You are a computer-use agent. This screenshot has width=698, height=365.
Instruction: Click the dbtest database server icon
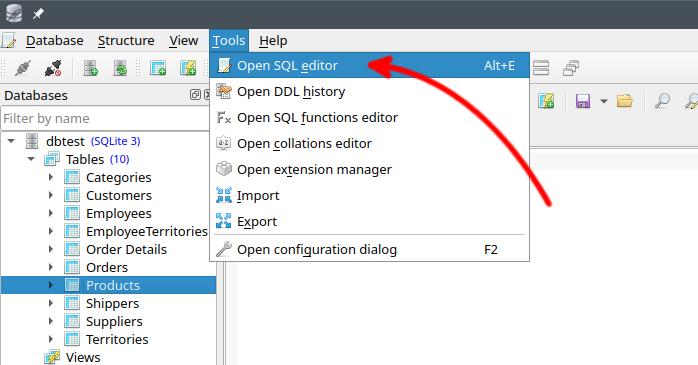coord(32,141)
